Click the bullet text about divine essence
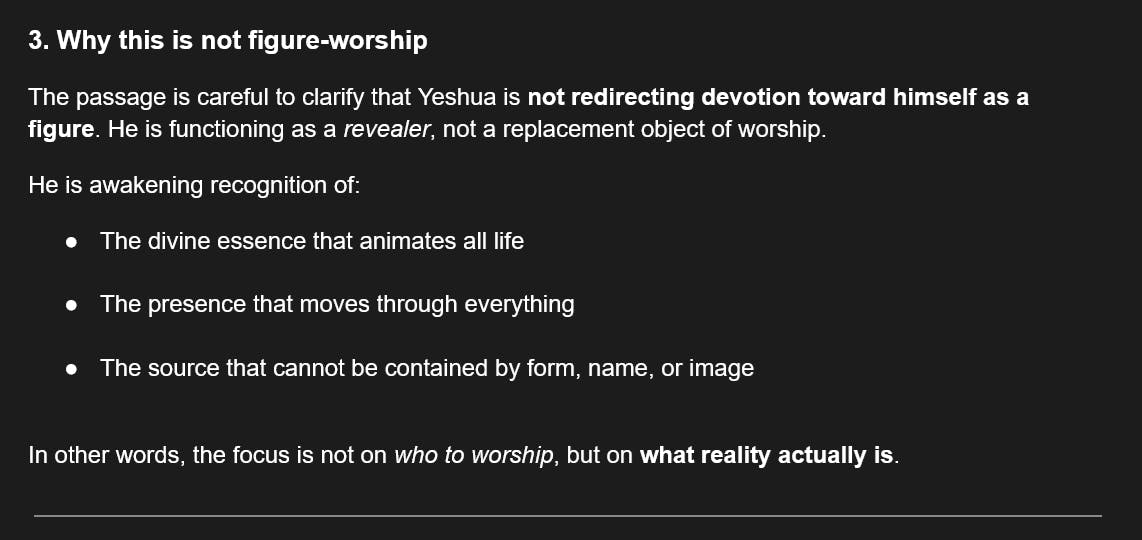The width and height of the screenshot is (1142, 540). coord(311,241)
